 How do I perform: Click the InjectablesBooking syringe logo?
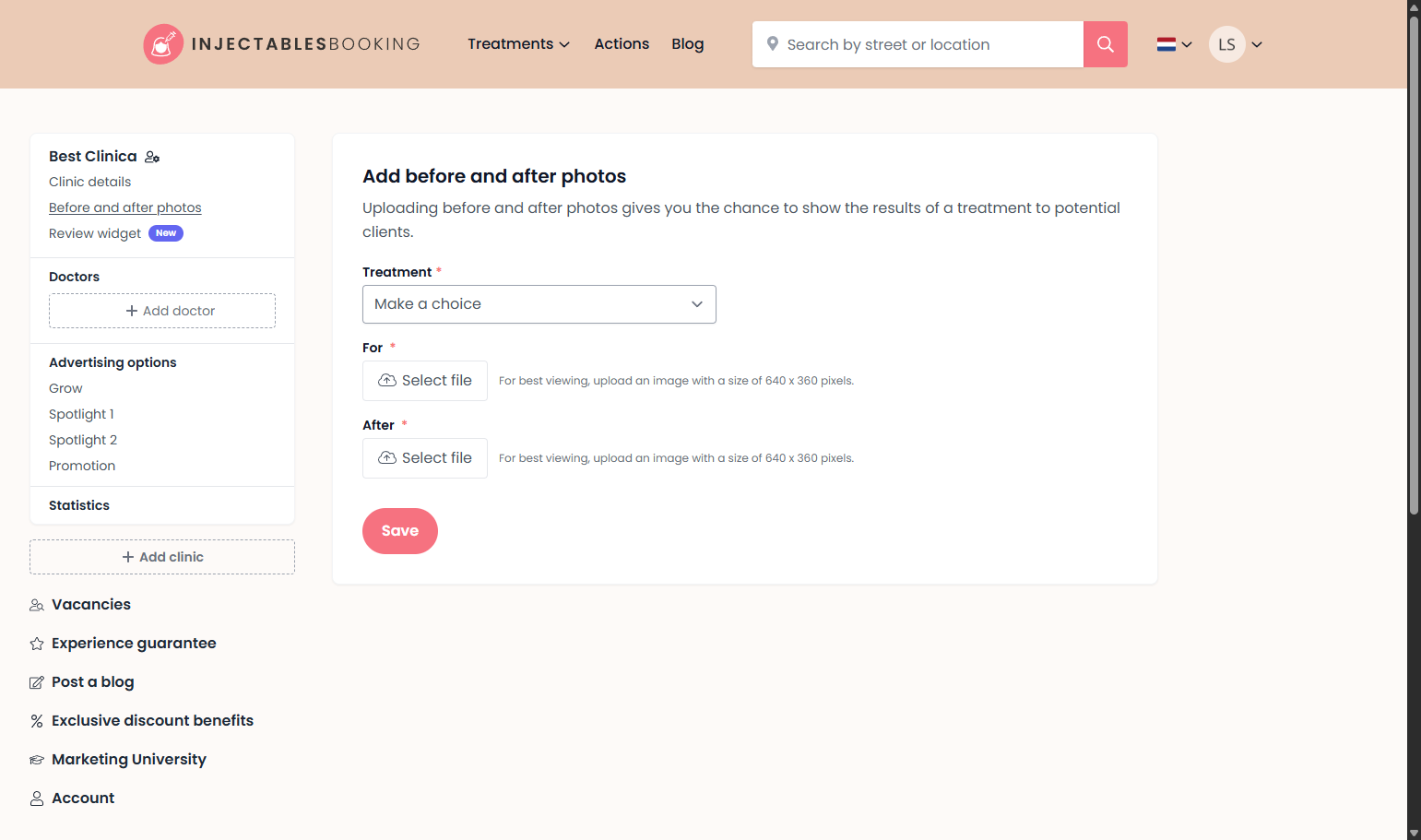click(163, 44)
